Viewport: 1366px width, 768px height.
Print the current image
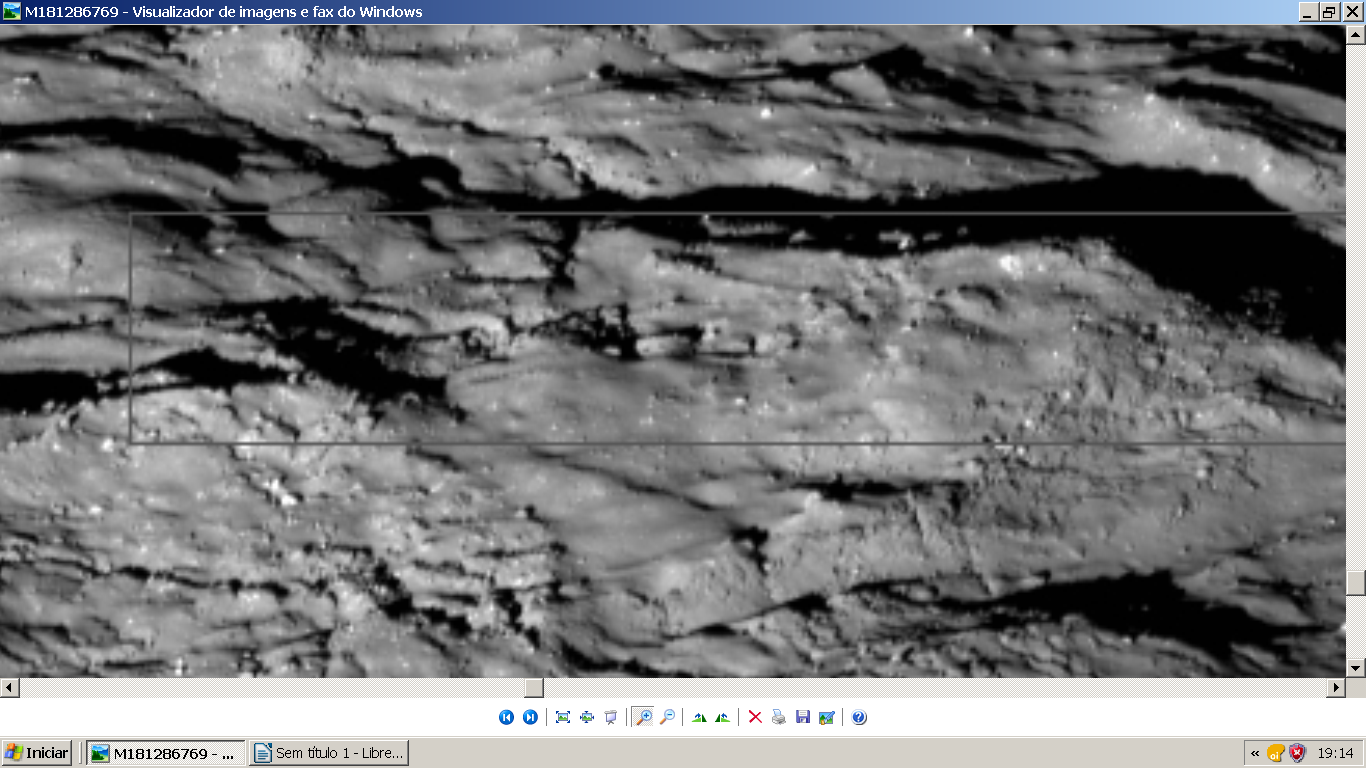pos(779,717)
